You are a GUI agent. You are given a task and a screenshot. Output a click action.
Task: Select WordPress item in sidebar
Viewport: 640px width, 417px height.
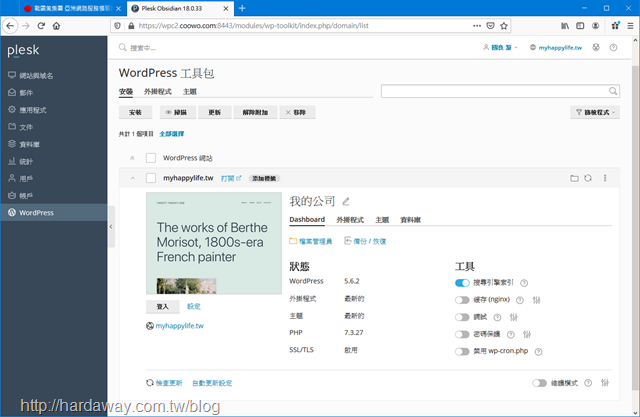pyautogui.click(x=54, y=213)
